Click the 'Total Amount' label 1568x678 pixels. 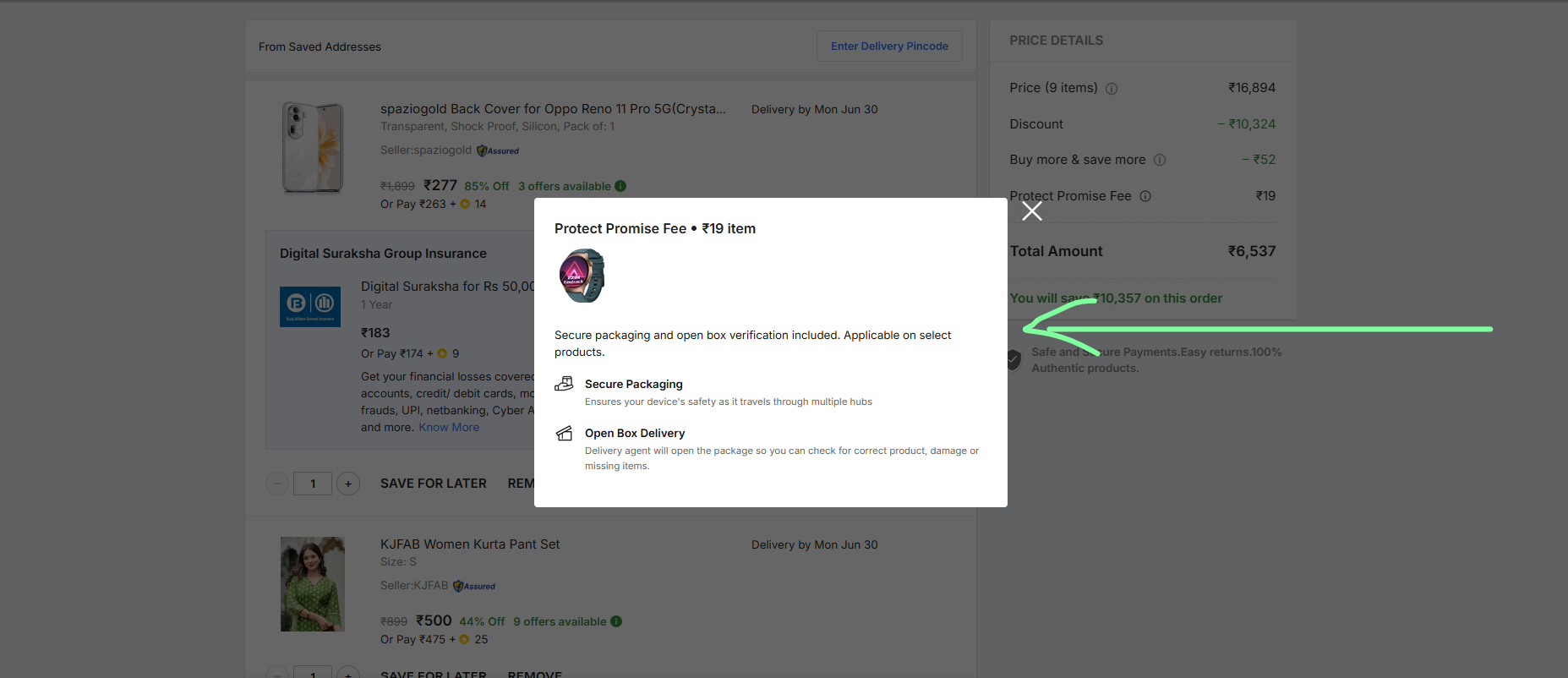[1056, 251]
